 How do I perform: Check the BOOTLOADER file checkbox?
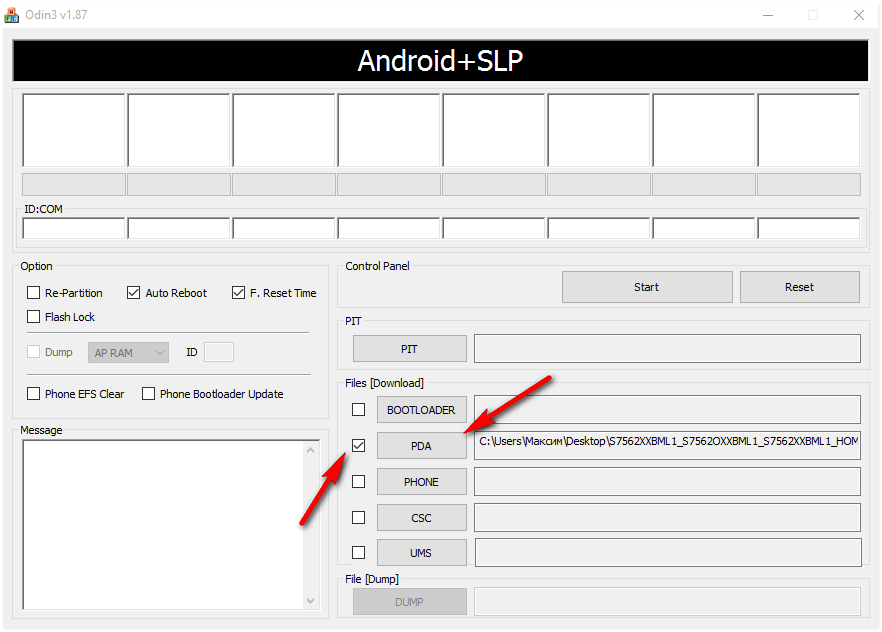pyautogui.click(x=358, y=410)
